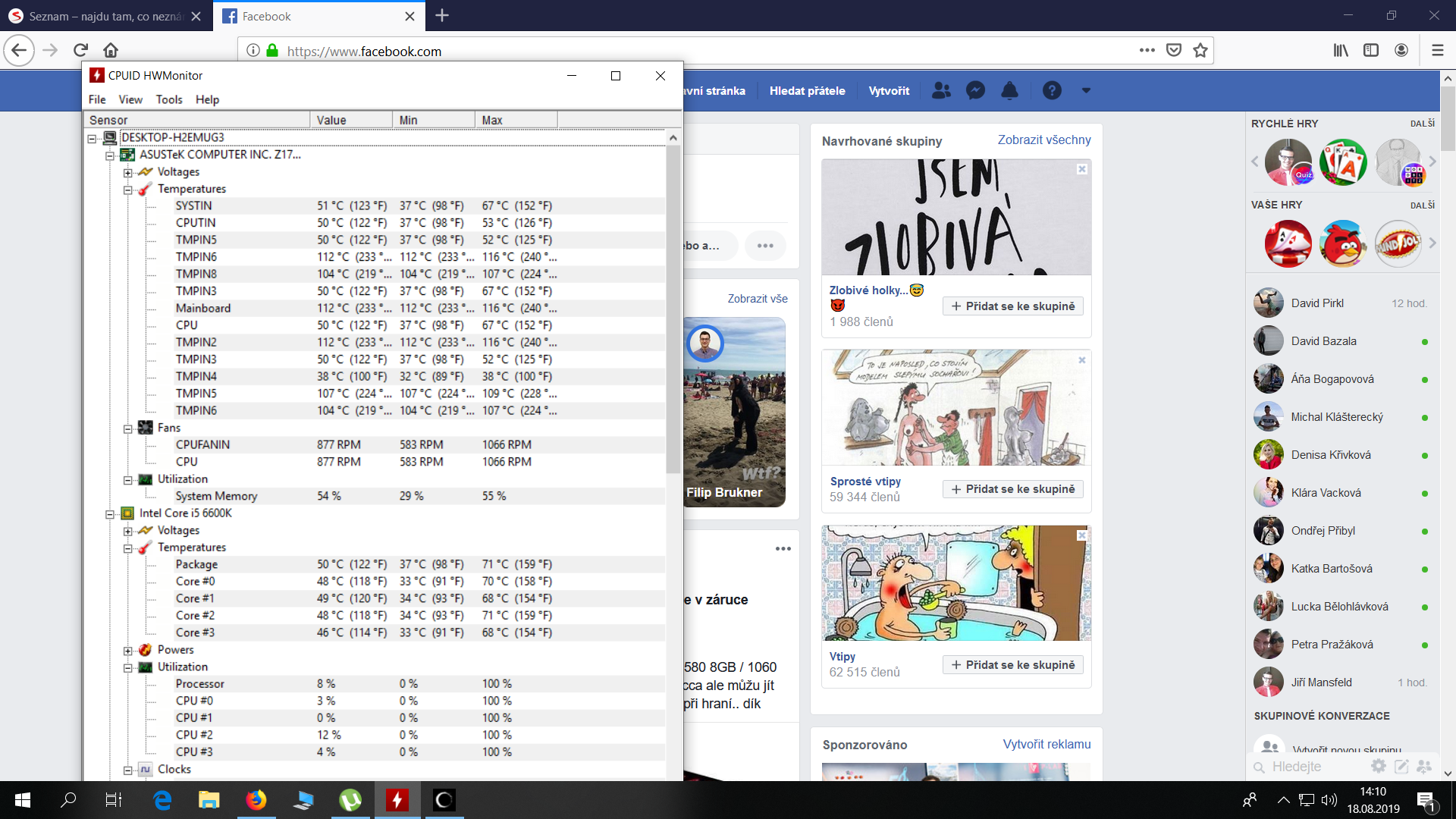
Task: Open Facebook notifications bell
Action: pos(1009,90)
